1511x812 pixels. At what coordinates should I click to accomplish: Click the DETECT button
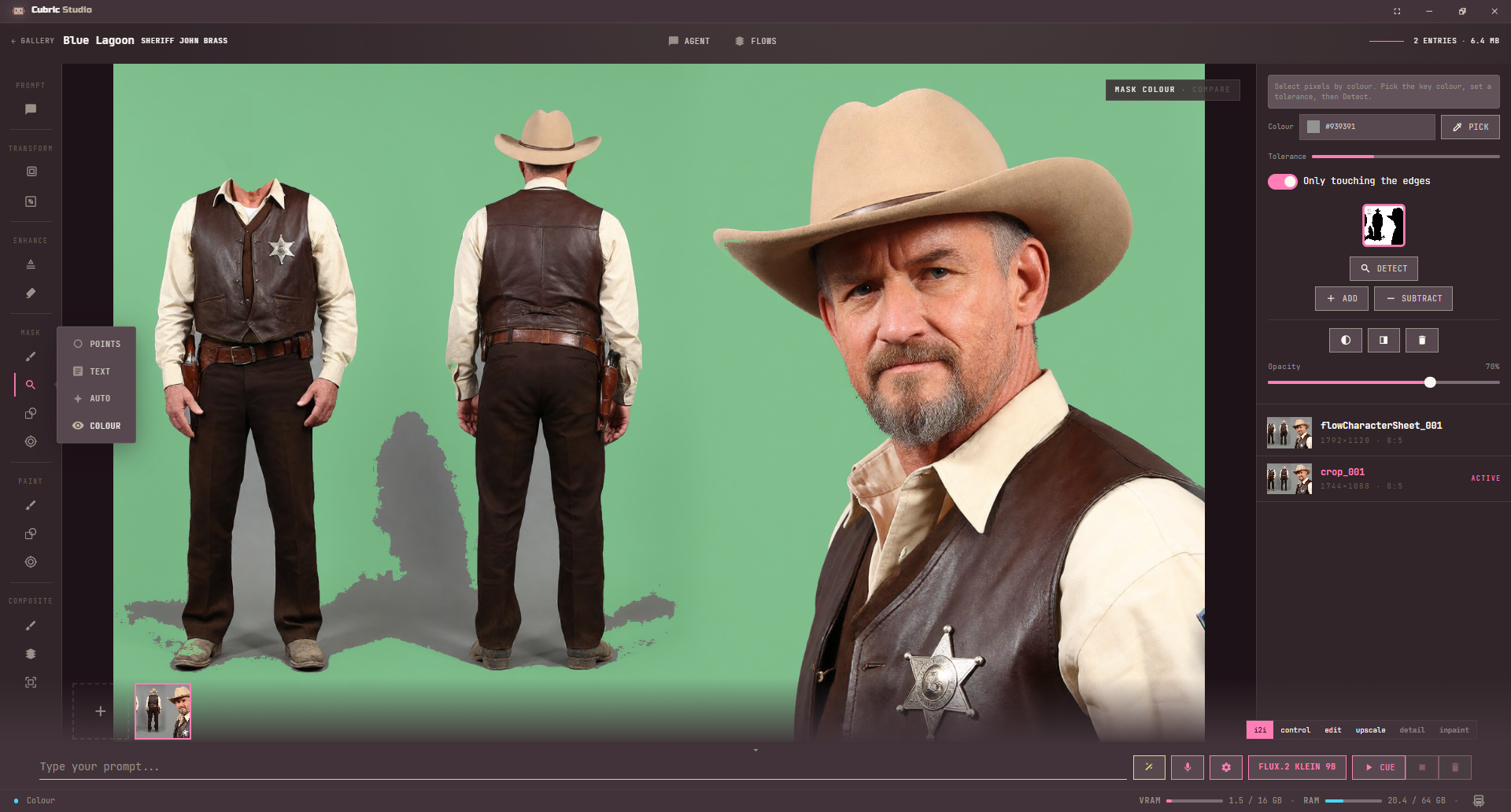click(1384, 268)
